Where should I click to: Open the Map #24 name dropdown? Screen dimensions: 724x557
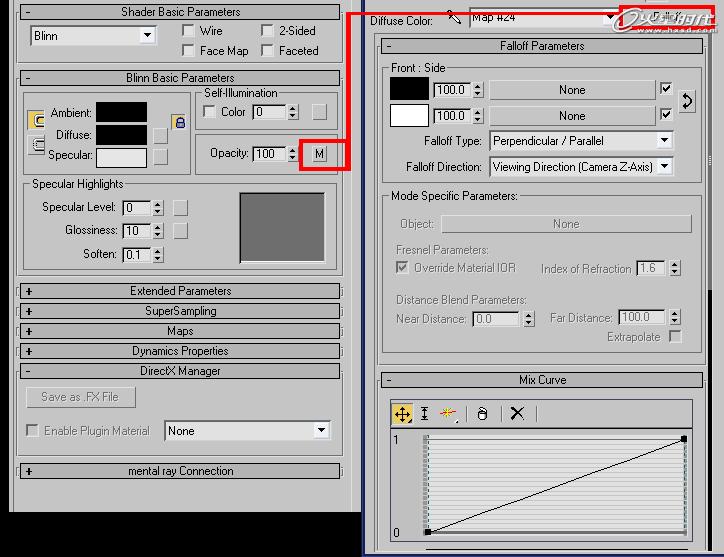pos(544,18)
